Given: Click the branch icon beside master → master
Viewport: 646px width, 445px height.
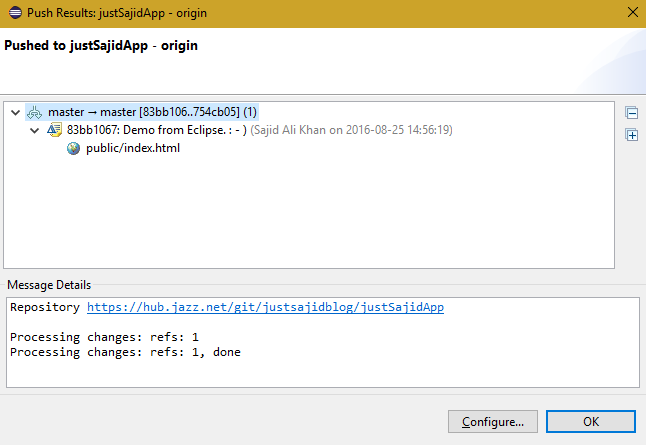Looking at the screenshot, I should 35,112.
